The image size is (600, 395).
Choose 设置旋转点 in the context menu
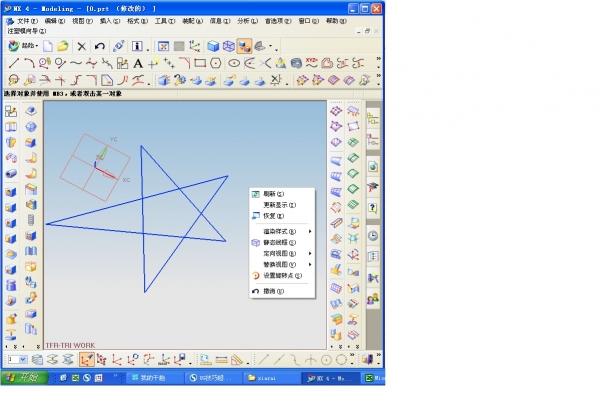click(282, 276)
